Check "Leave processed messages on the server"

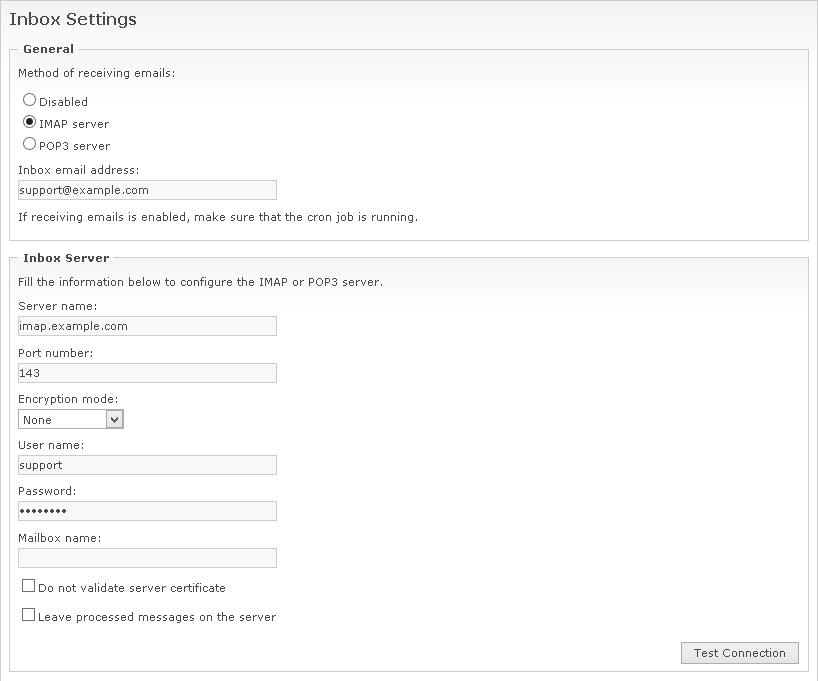coord(28,614)
